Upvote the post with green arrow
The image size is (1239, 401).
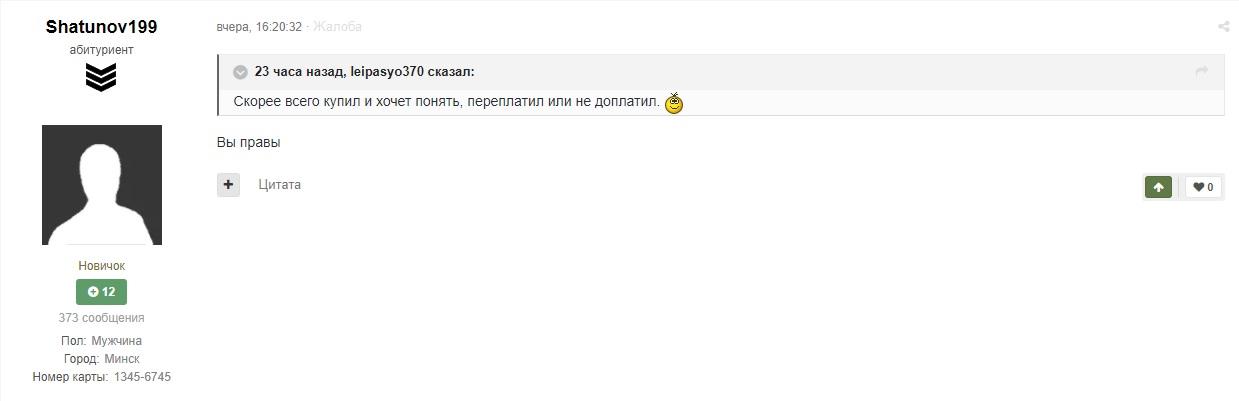(x=1158, y=187)
